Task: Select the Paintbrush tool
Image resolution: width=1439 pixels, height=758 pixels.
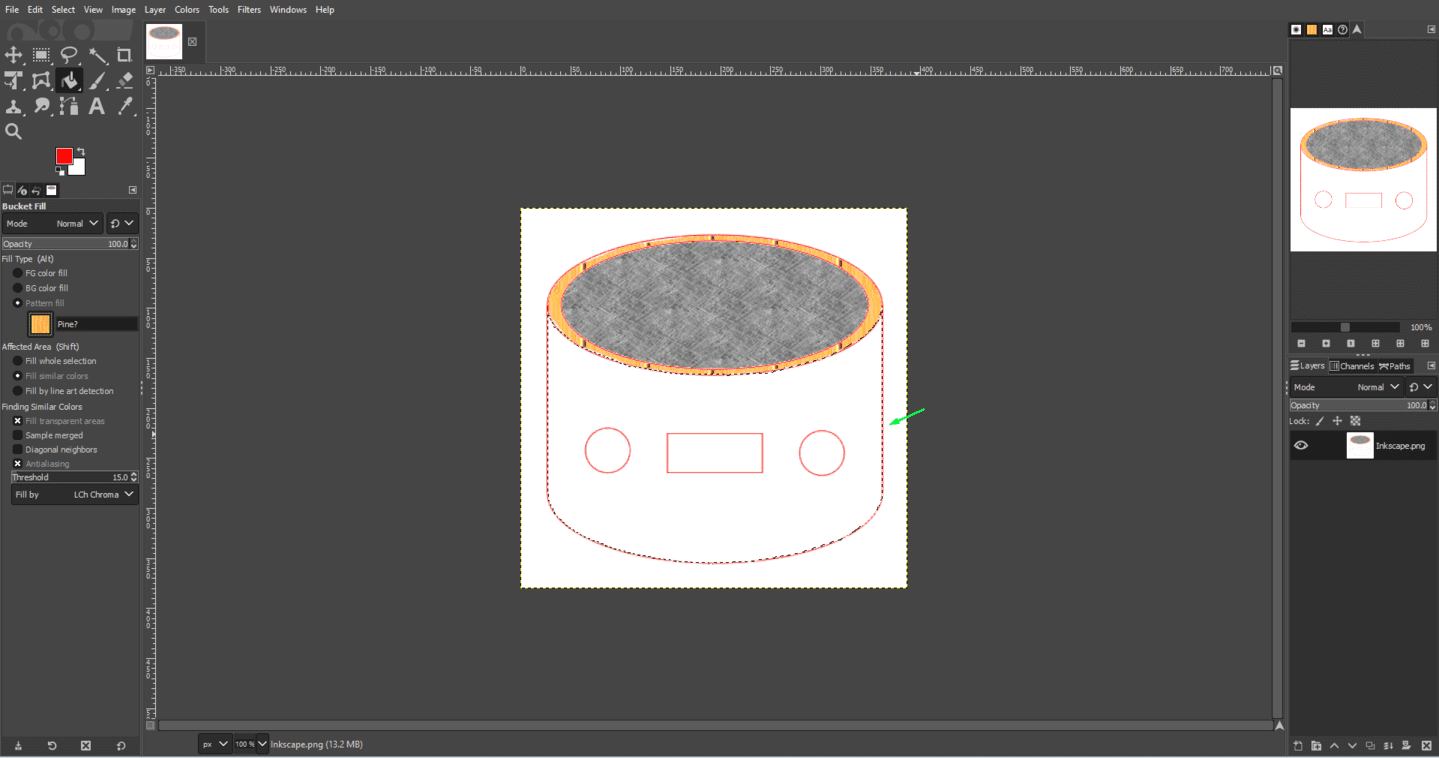Action: (x=97, y=81)
